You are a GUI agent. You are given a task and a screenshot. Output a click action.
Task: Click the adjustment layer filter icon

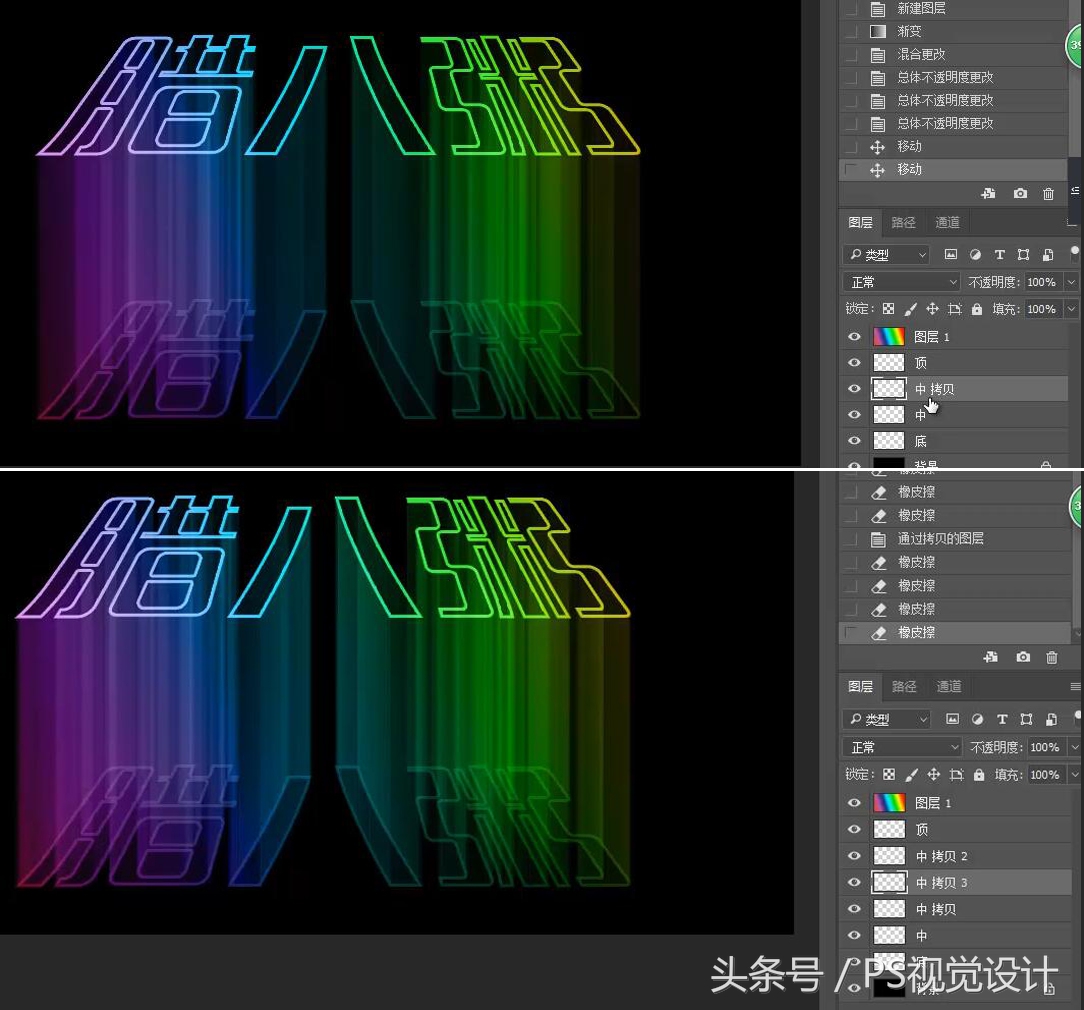pos(975,254)
